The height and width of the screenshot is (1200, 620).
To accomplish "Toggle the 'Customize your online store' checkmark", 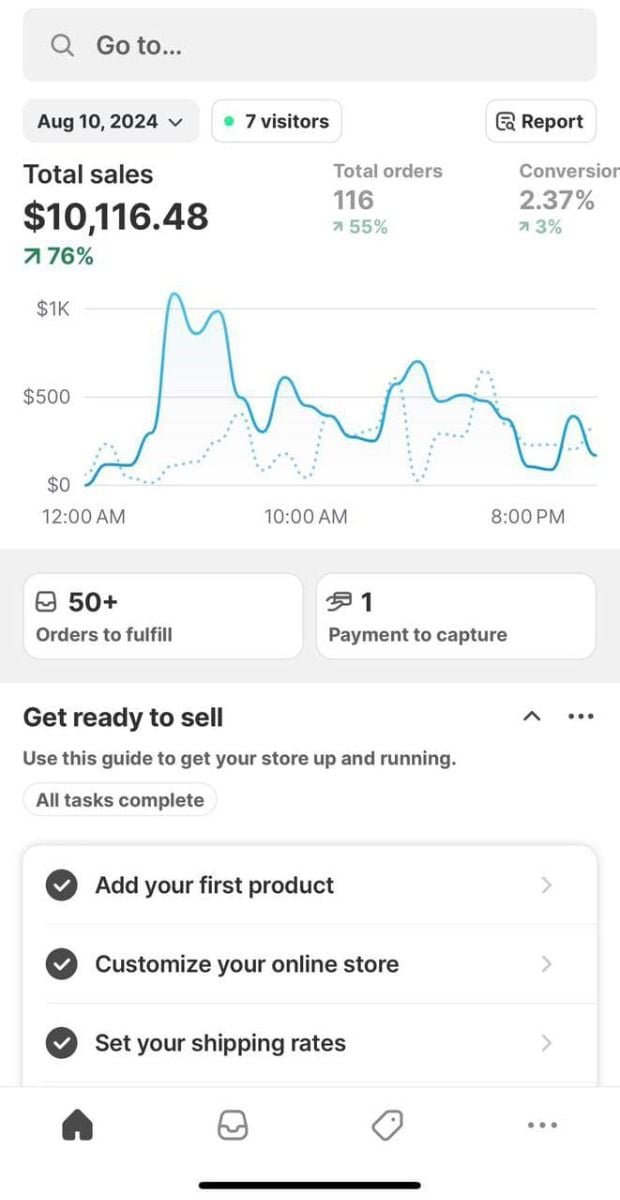I will click(x=61, y=964).
